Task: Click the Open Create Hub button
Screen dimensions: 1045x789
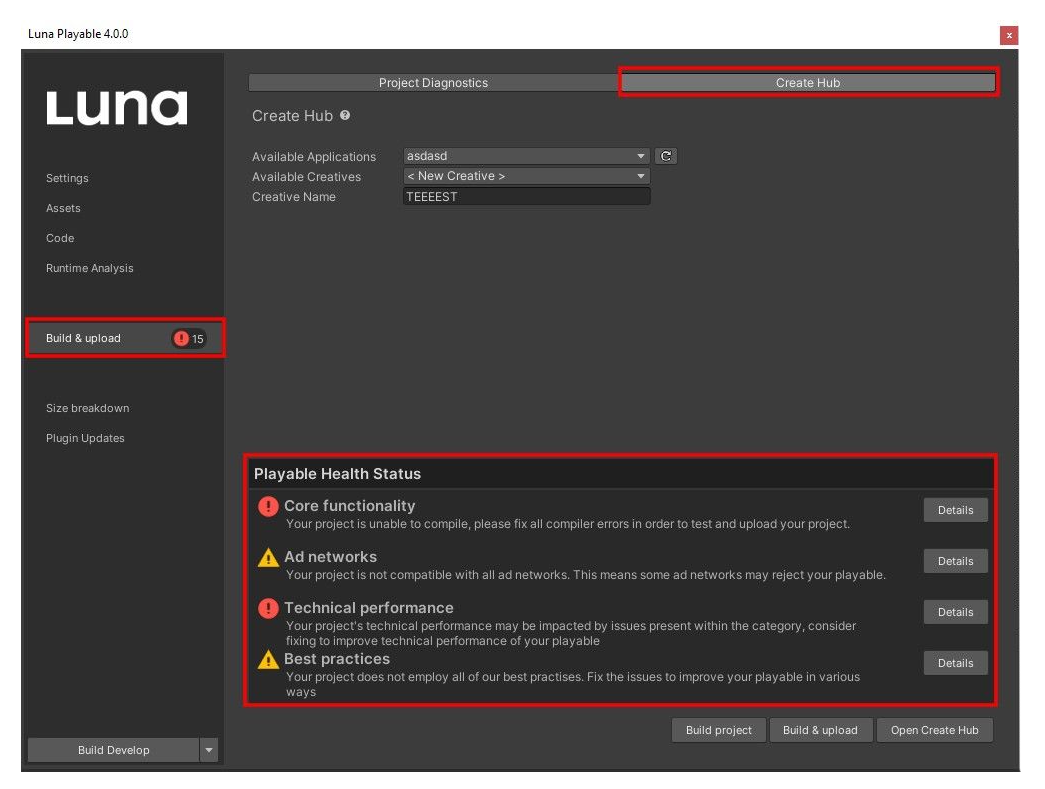Action: tap(934, 730)
